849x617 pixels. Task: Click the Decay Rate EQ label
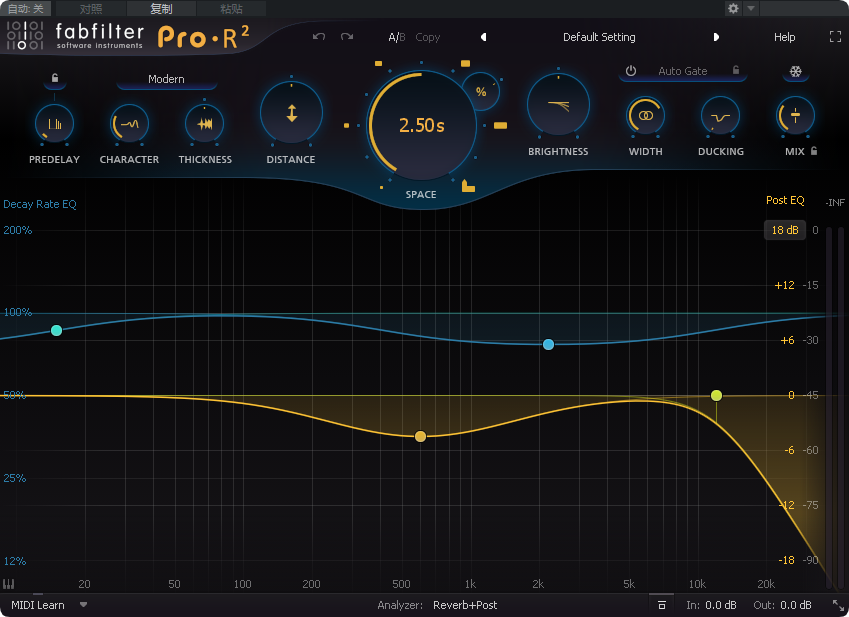pos(40,204)
